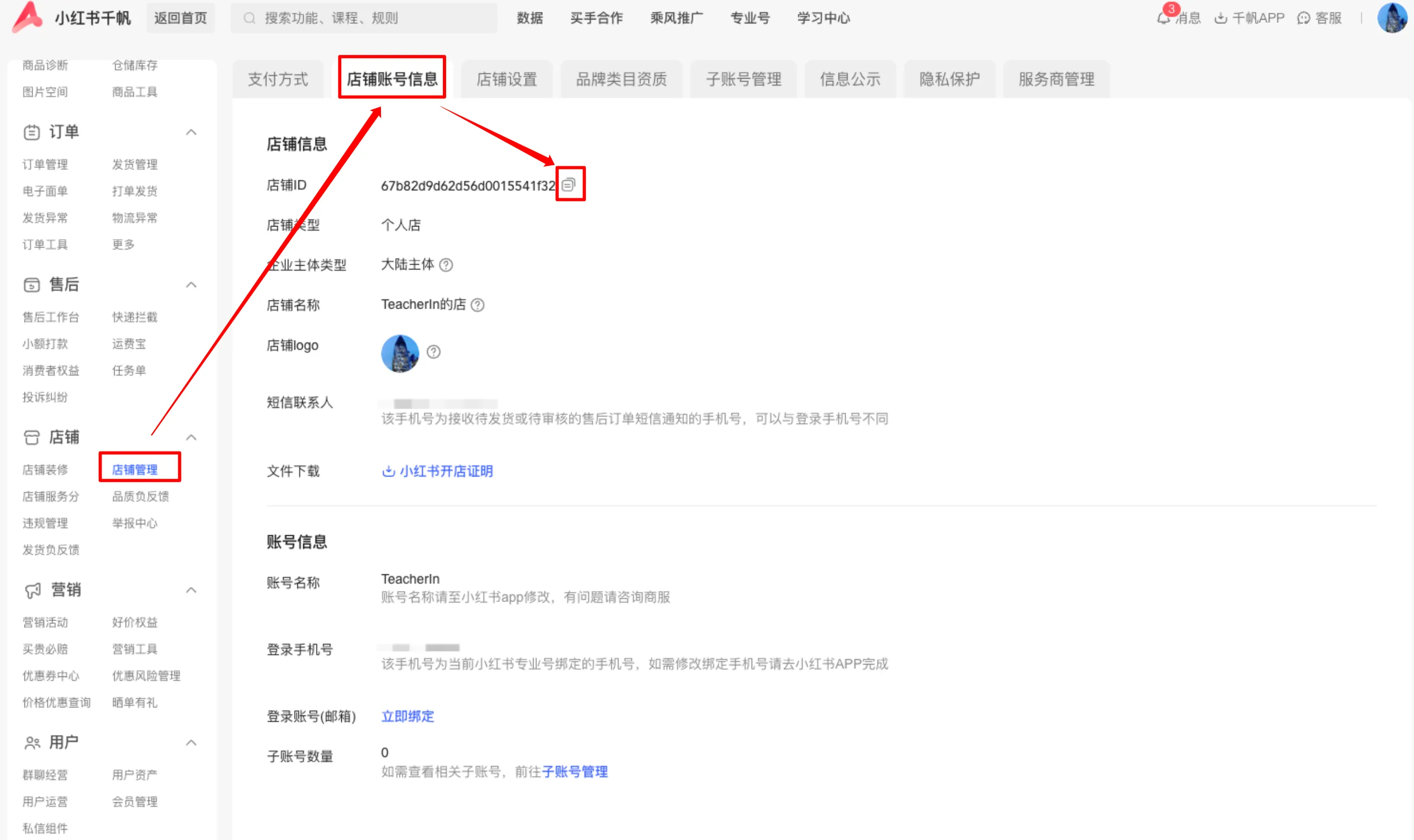Click 返回首页 button
The image size is (1414, 840).
180,18
